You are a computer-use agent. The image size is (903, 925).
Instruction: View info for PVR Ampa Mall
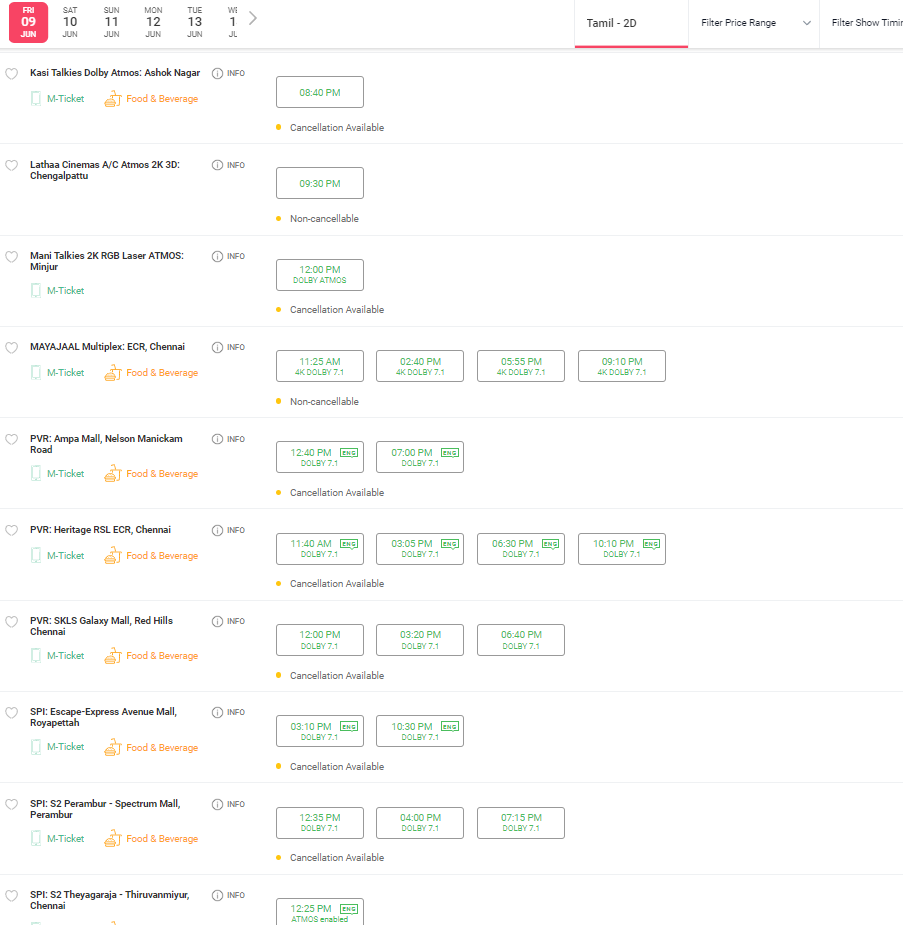[217, 439]
